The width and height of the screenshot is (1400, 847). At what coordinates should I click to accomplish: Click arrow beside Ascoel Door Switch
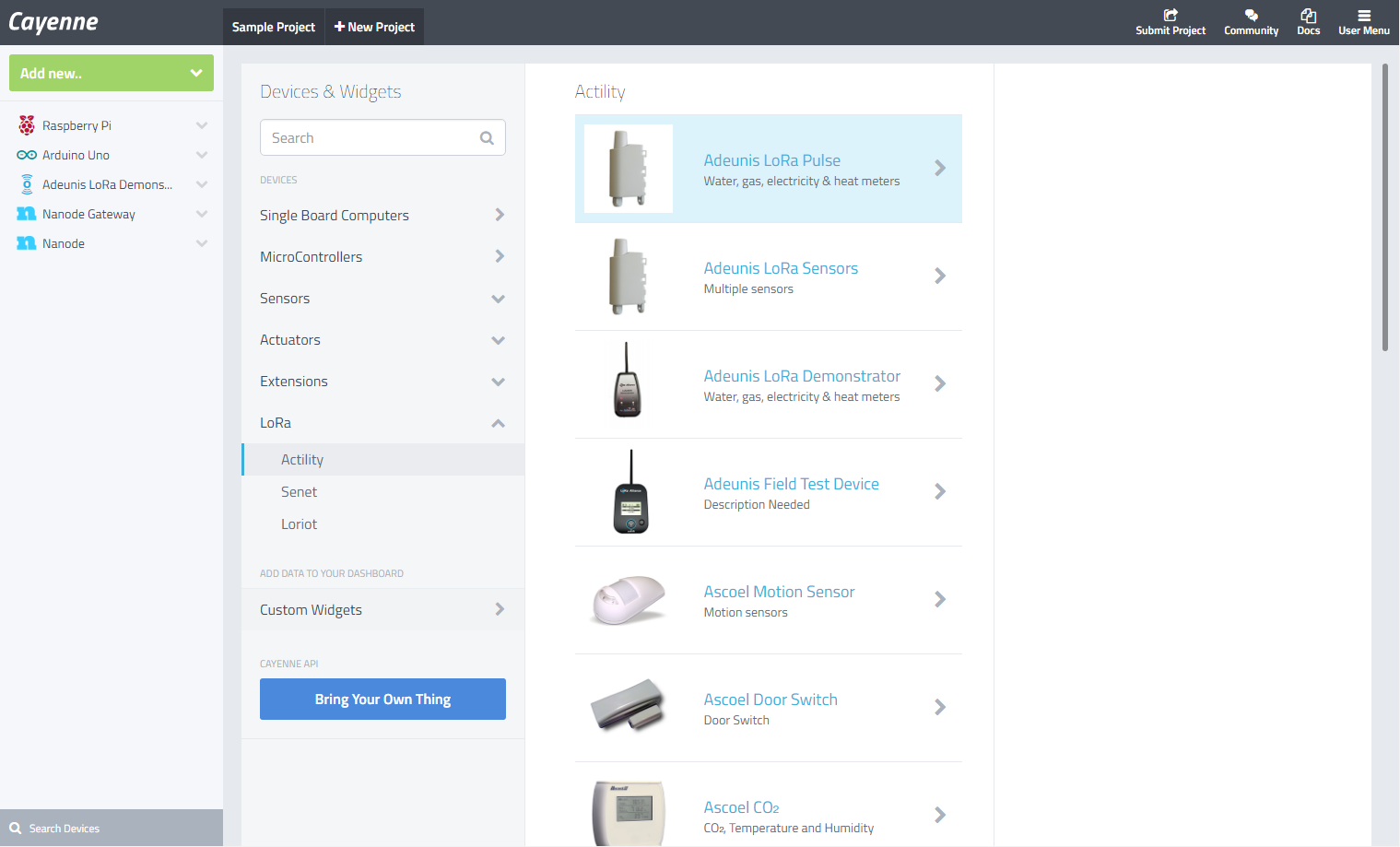pyautogui.click(x=940, y=707)
